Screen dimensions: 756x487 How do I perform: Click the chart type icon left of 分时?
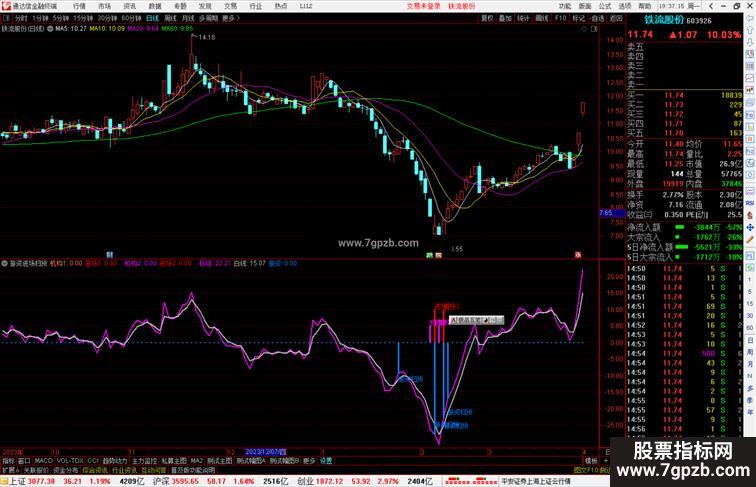click(x=6, y=18)
